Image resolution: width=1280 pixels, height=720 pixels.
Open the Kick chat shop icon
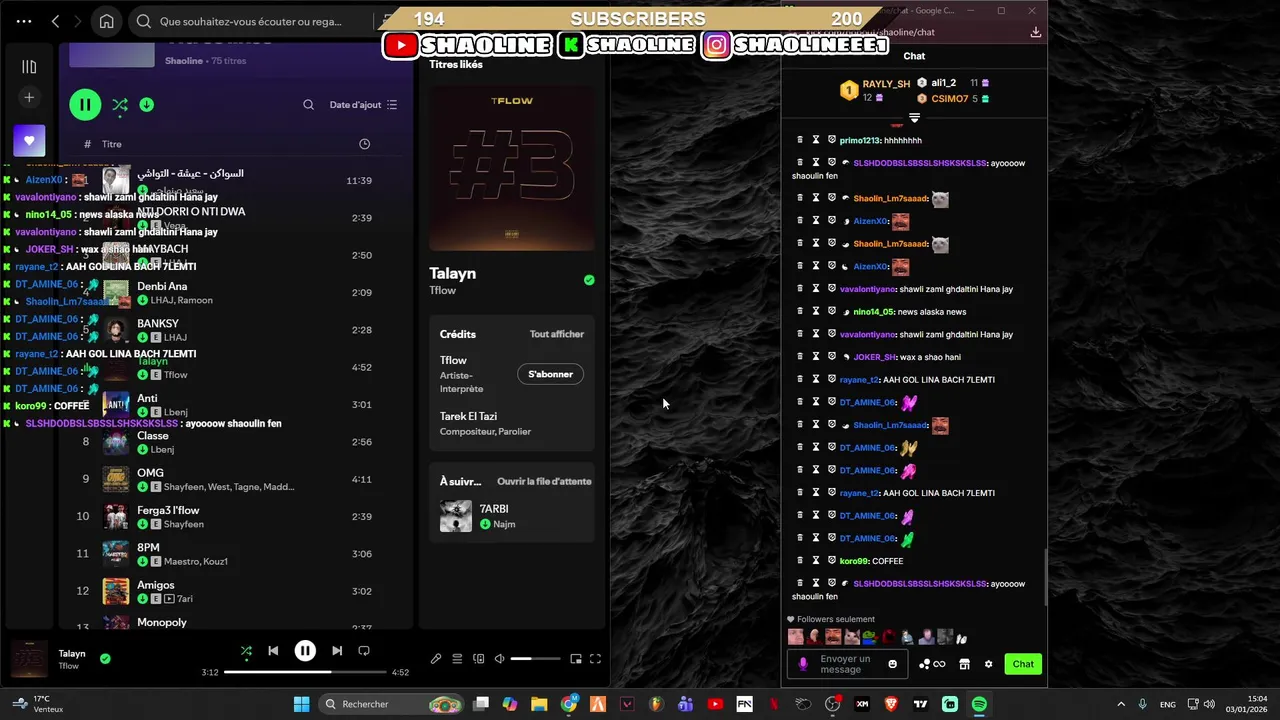[964, 664]
